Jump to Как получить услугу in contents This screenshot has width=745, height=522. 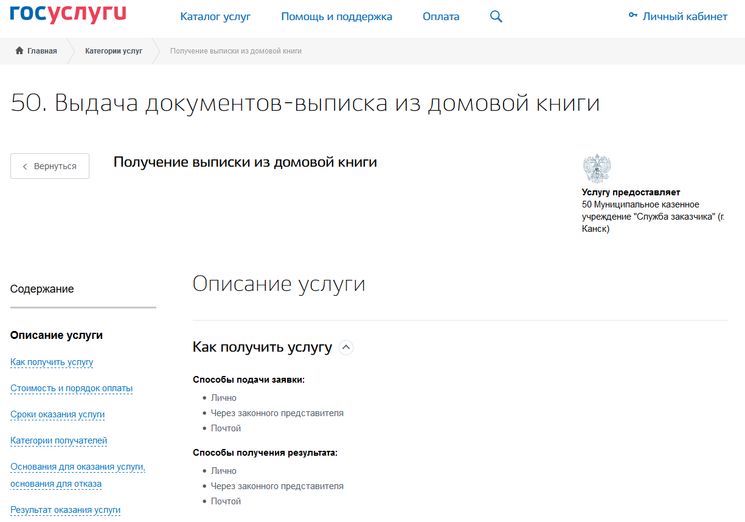click(x=52, y=362)
